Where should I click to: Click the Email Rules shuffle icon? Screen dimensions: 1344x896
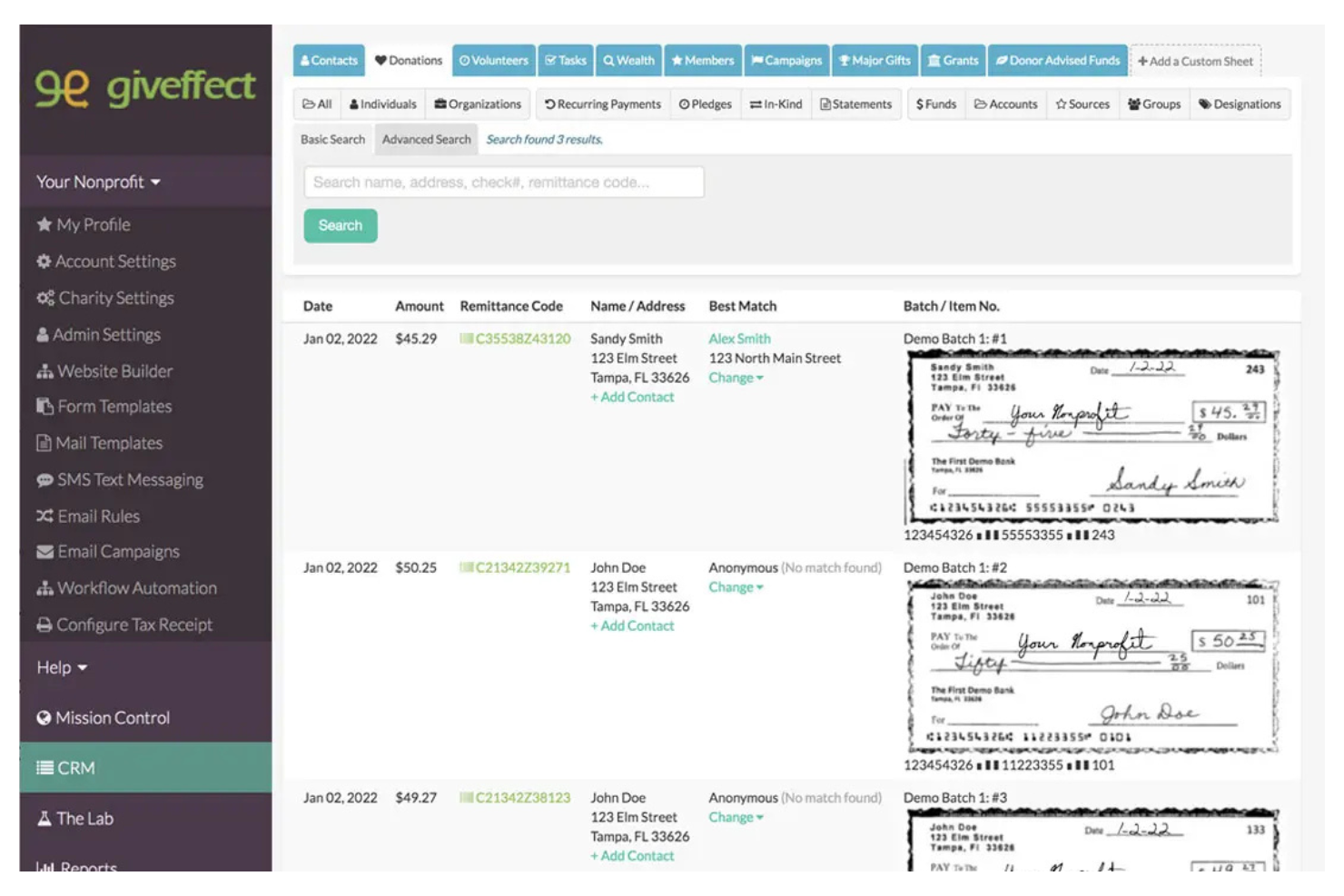[x=44, y=516]
